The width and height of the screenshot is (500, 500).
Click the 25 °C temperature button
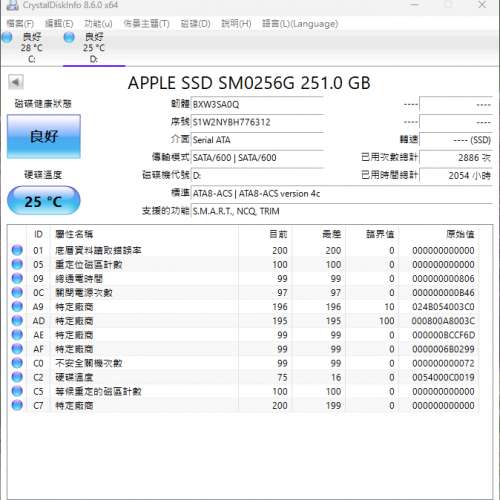tap(44, 201)
